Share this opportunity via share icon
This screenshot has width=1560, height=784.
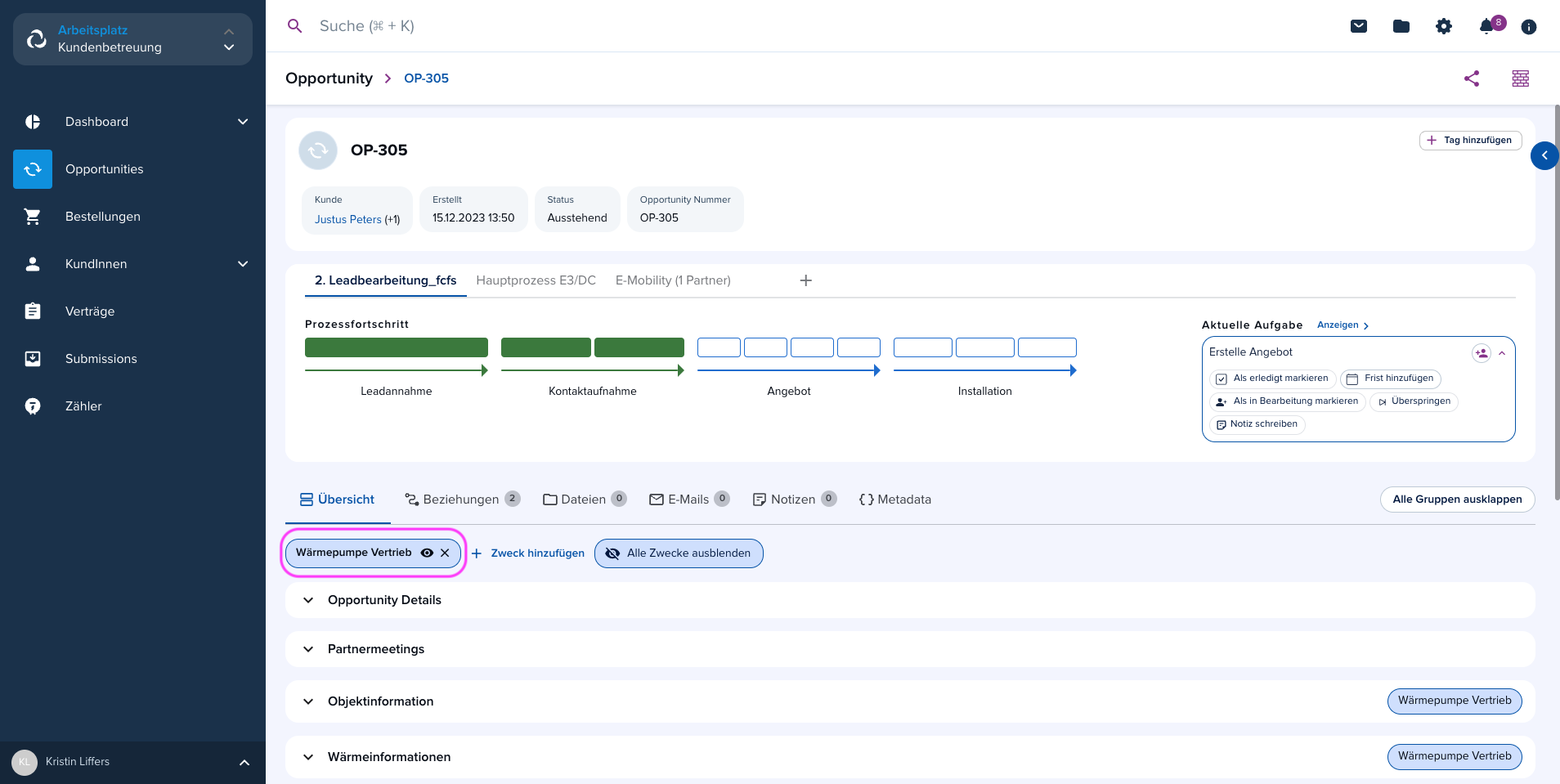[x=1472, y=78]
